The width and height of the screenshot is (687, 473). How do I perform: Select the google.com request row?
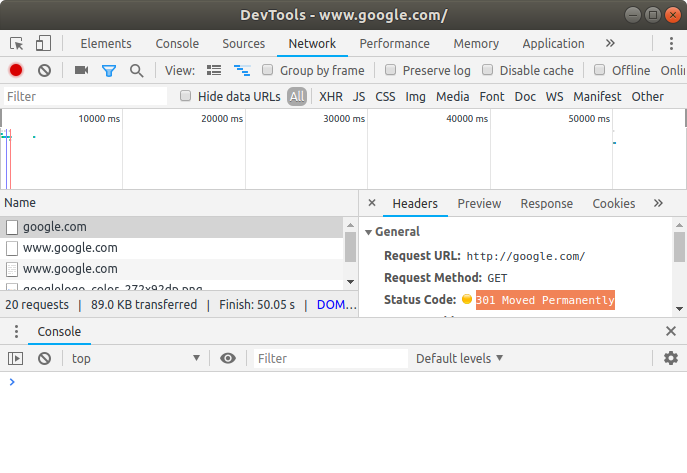point(171,227)
